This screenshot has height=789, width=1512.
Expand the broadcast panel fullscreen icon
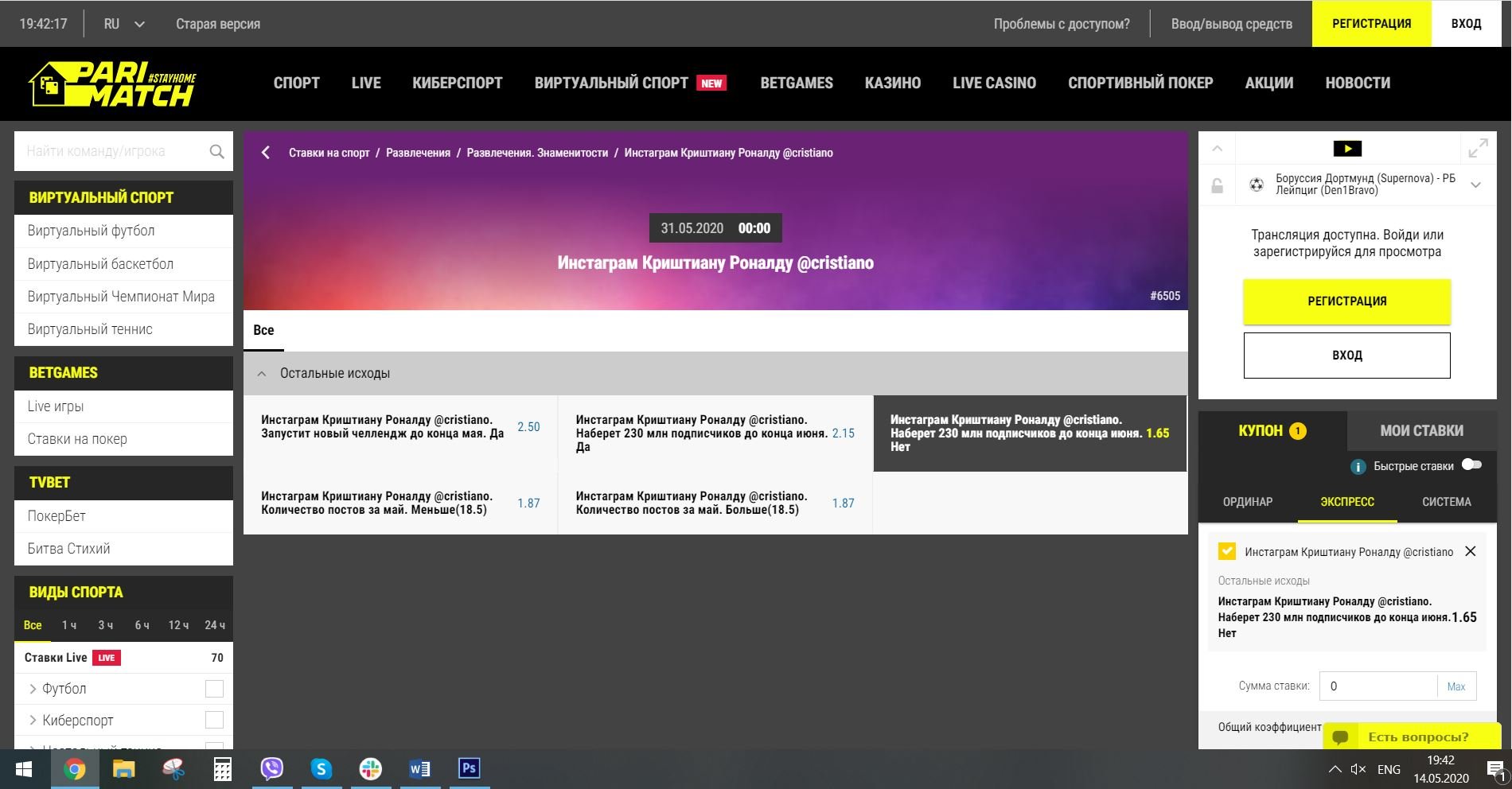click(x=1478, y=149)
